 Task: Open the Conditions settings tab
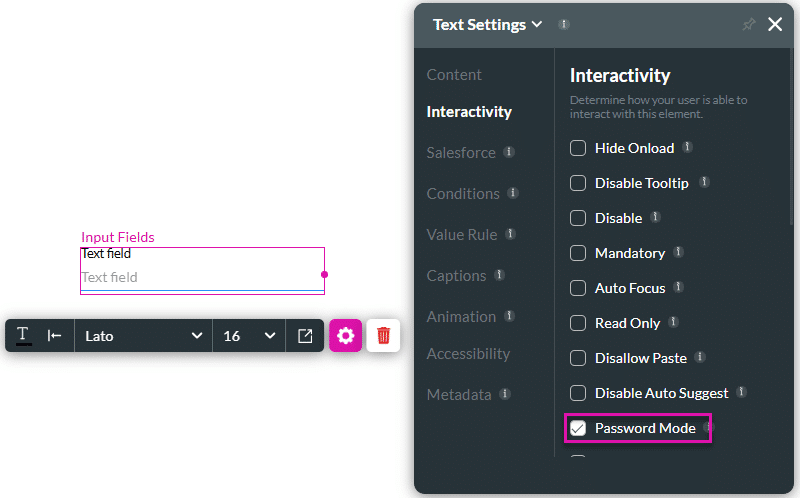click(463, 193)
